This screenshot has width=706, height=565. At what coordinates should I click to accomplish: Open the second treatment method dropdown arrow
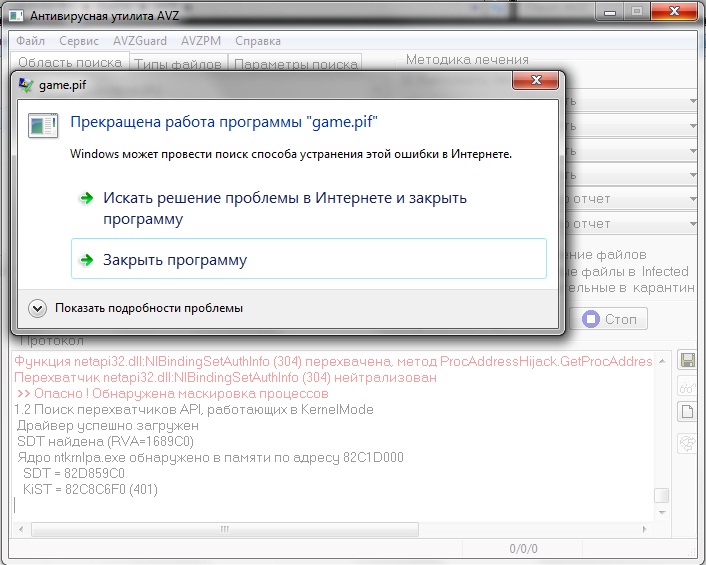coord(693,126)
